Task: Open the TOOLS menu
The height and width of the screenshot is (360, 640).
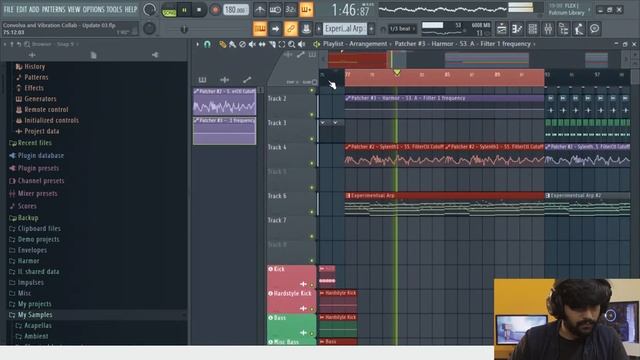Action: (x=114, y=9)
